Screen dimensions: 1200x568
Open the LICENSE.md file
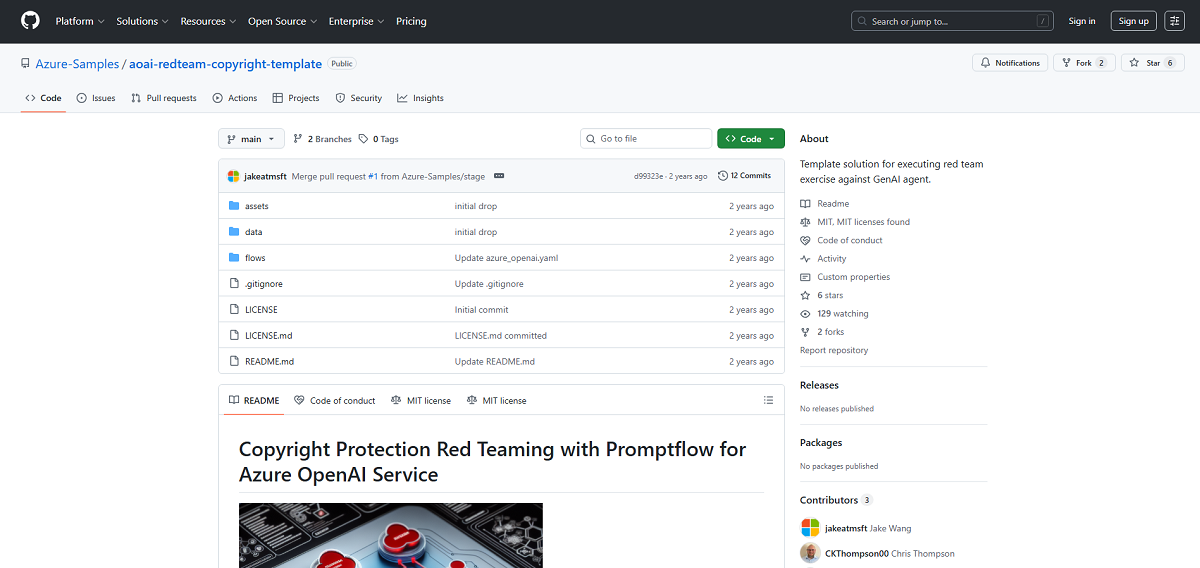tap(268, 336)
